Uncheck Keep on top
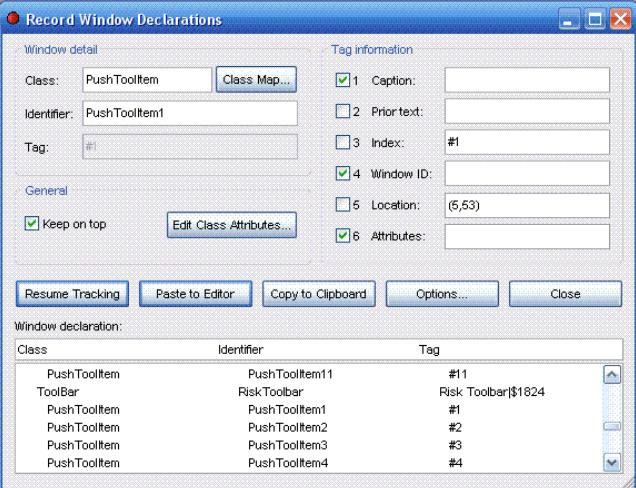636x488 pixels. click(x=32, y=224)
